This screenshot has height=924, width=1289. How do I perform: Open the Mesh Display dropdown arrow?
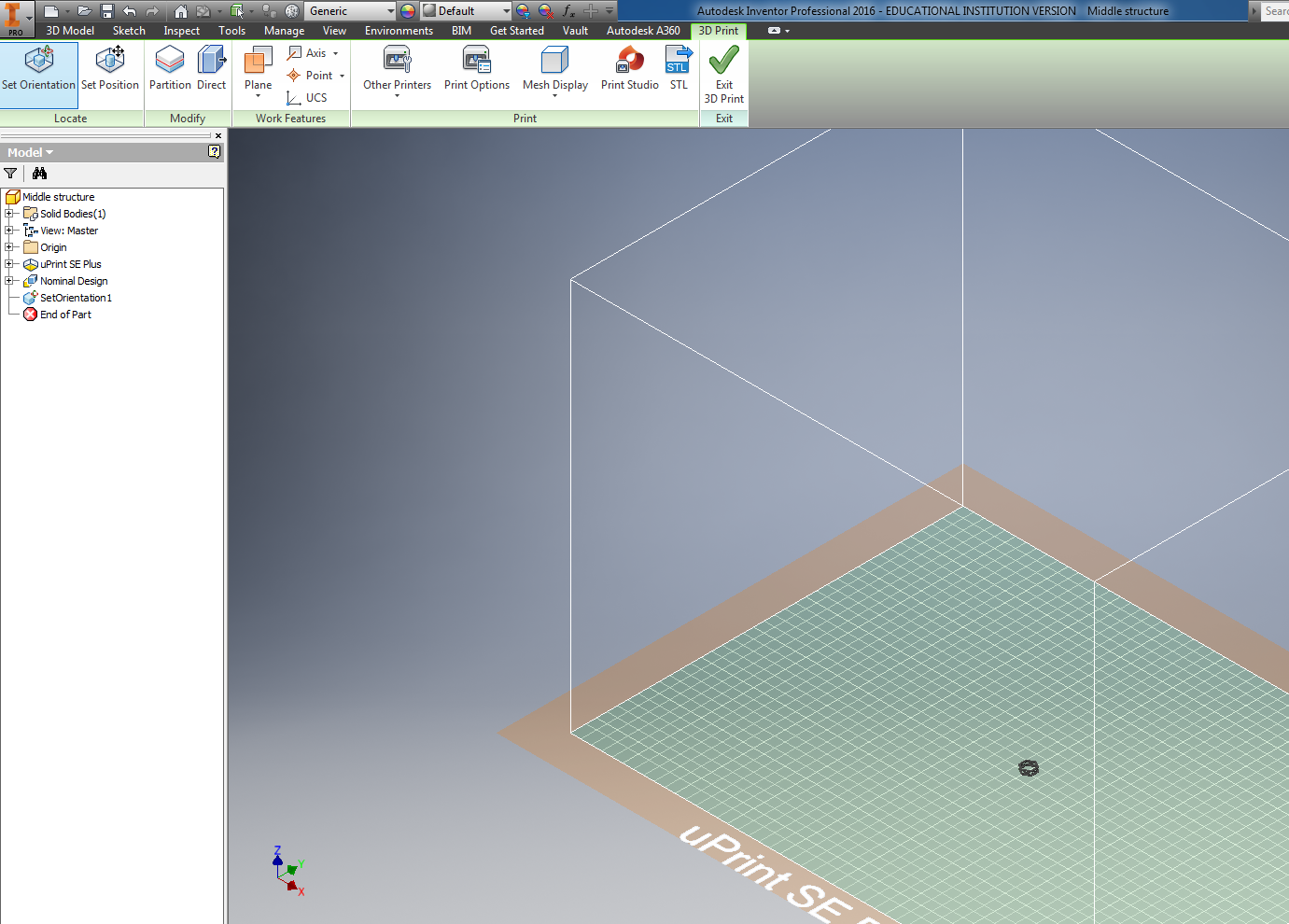(x=555, y=95)
